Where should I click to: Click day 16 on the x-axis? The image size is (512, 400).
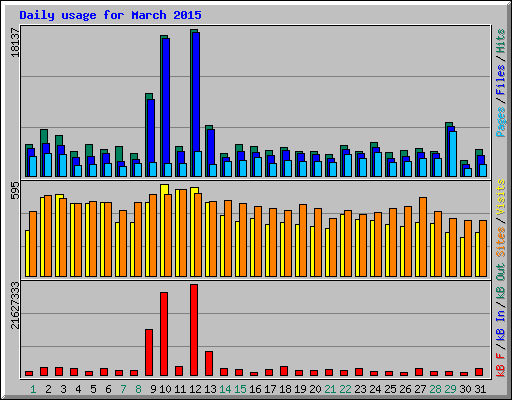pos(255,389)
